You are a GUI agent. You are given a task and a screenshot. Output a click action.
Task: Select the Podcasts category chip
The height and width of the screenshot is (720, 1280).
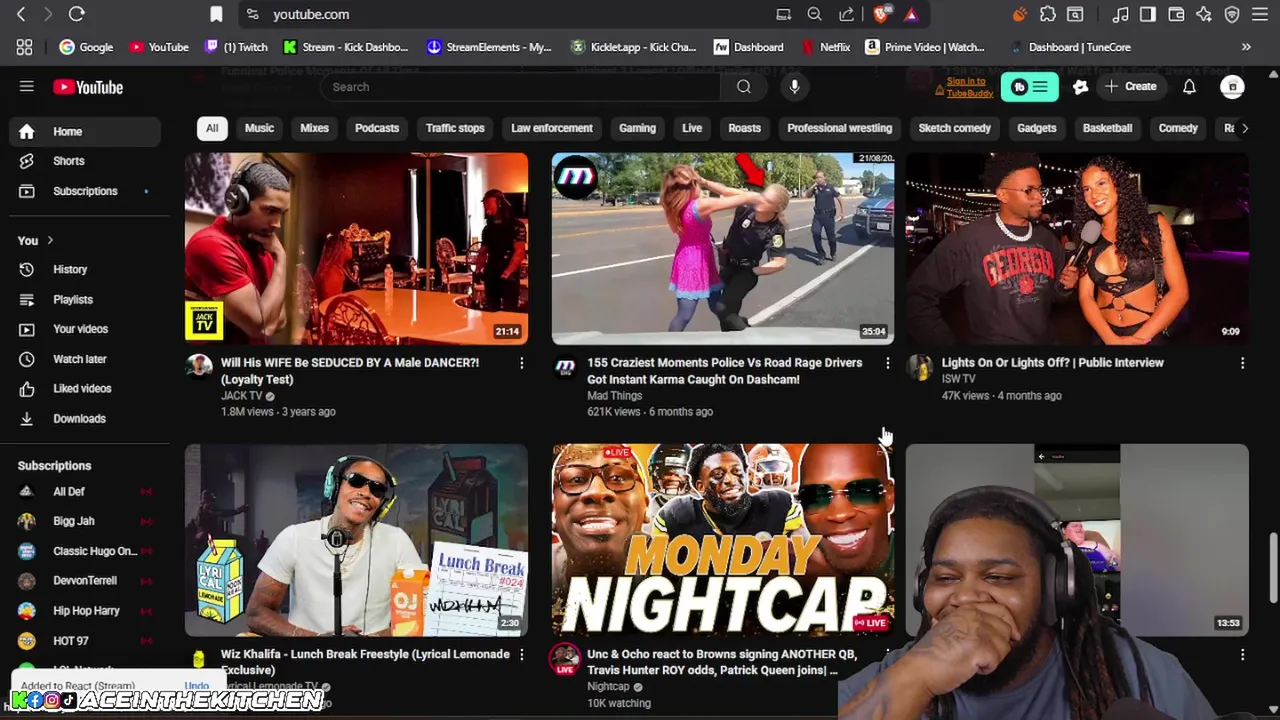[x=377, y=128]
